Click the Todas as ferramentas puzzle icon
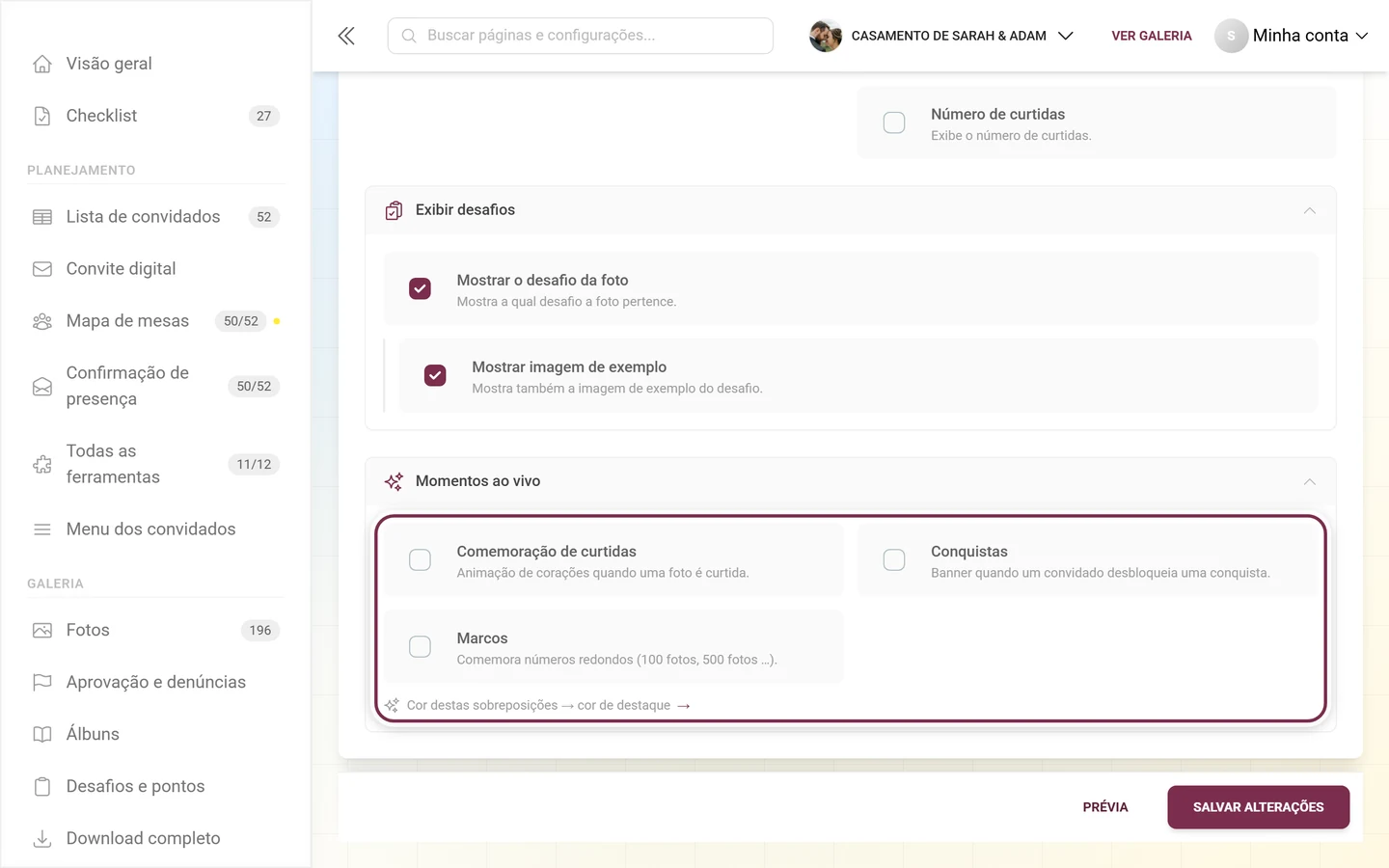The height and width of the screenshot is (868, 1389). tap(42, 464)
